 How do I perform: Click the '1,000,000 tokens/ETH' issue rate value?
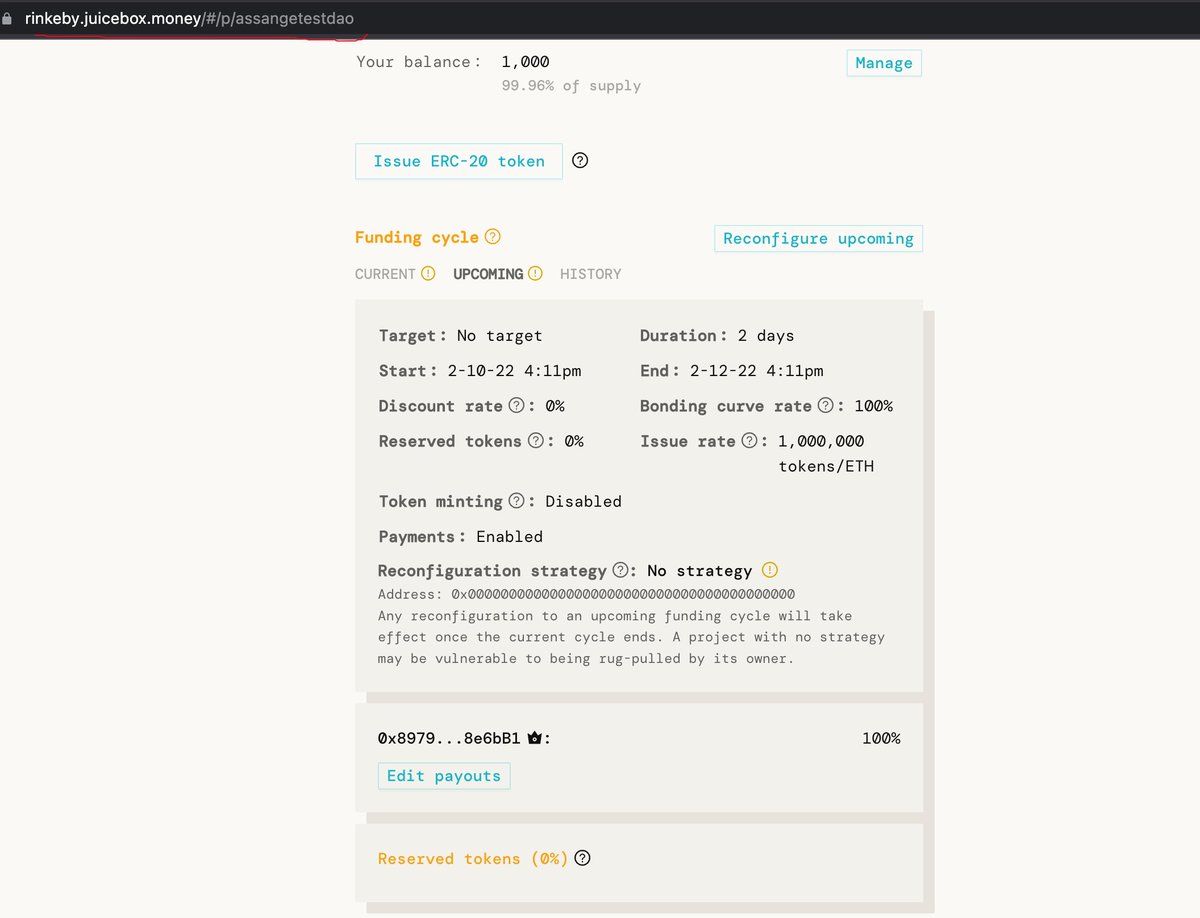[x=825, y=454]
